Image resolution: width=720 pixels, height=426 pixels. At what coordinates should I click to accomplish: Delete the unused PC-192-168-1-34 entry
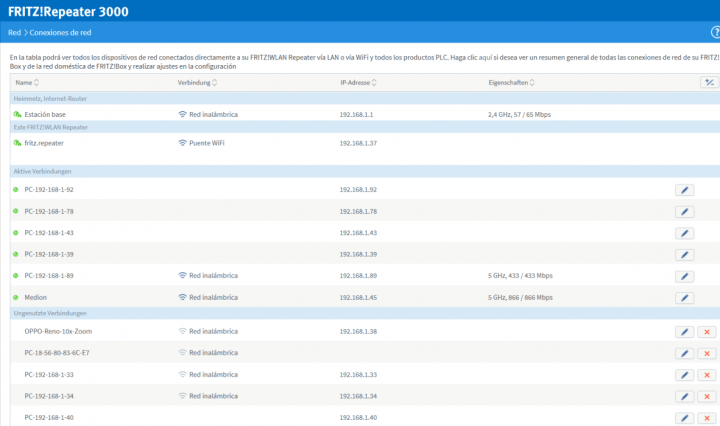tap(707, 397)
